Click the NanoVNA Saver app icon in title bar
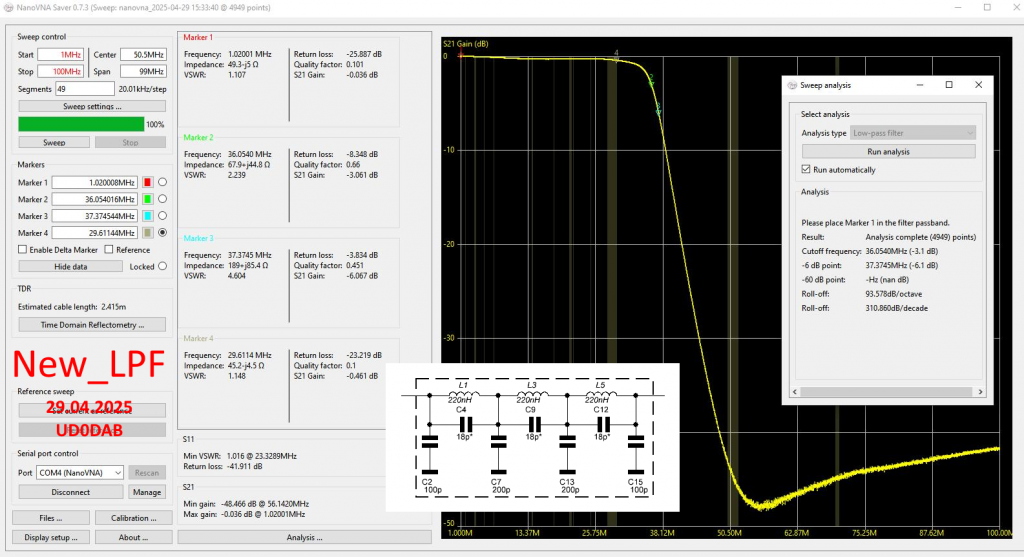Screen dimensions: 1024x557 8,7
